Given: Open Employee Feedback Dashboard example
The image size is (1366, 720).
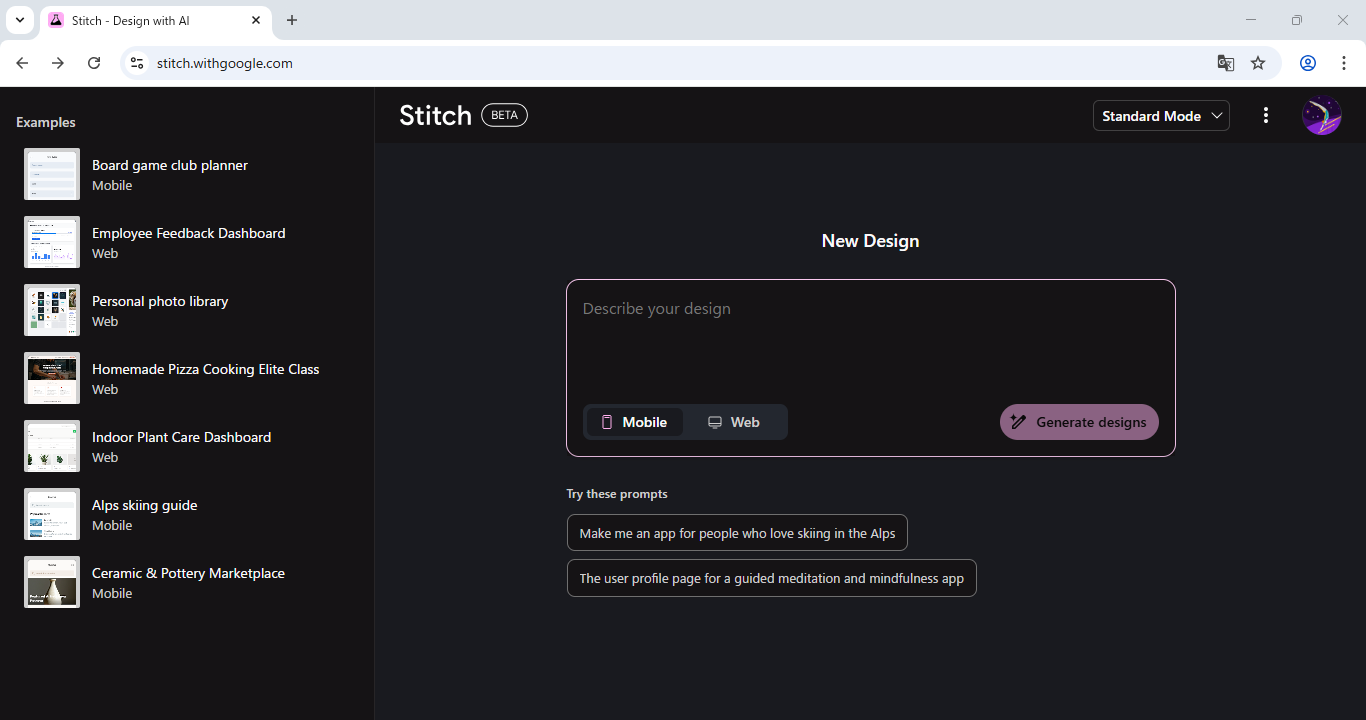Looking at the screenshot, I should tap(186, 242).
